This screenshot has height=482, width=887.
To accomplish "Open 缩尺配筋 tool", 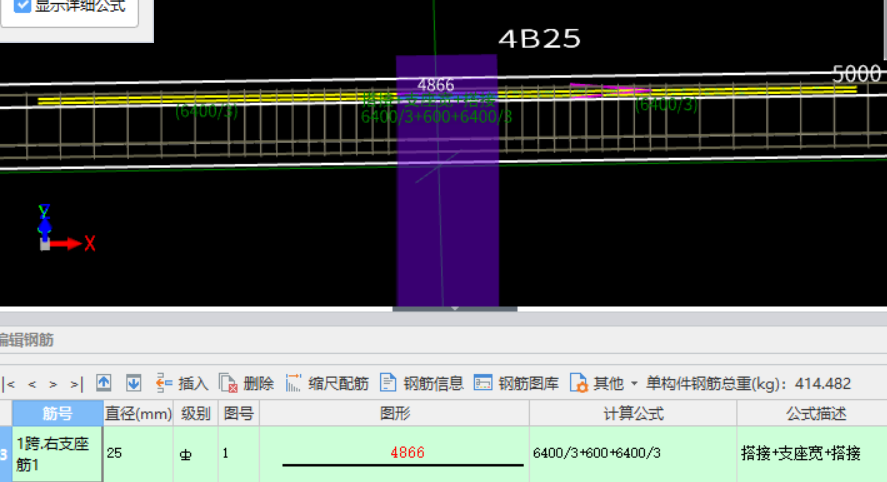I will point(328,384).
